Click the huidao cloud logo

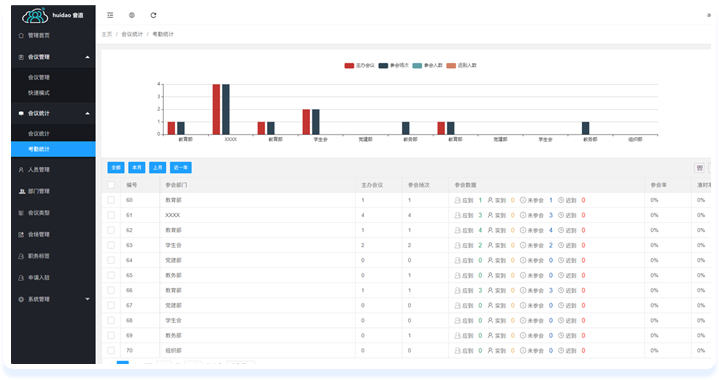coord(35,16)
